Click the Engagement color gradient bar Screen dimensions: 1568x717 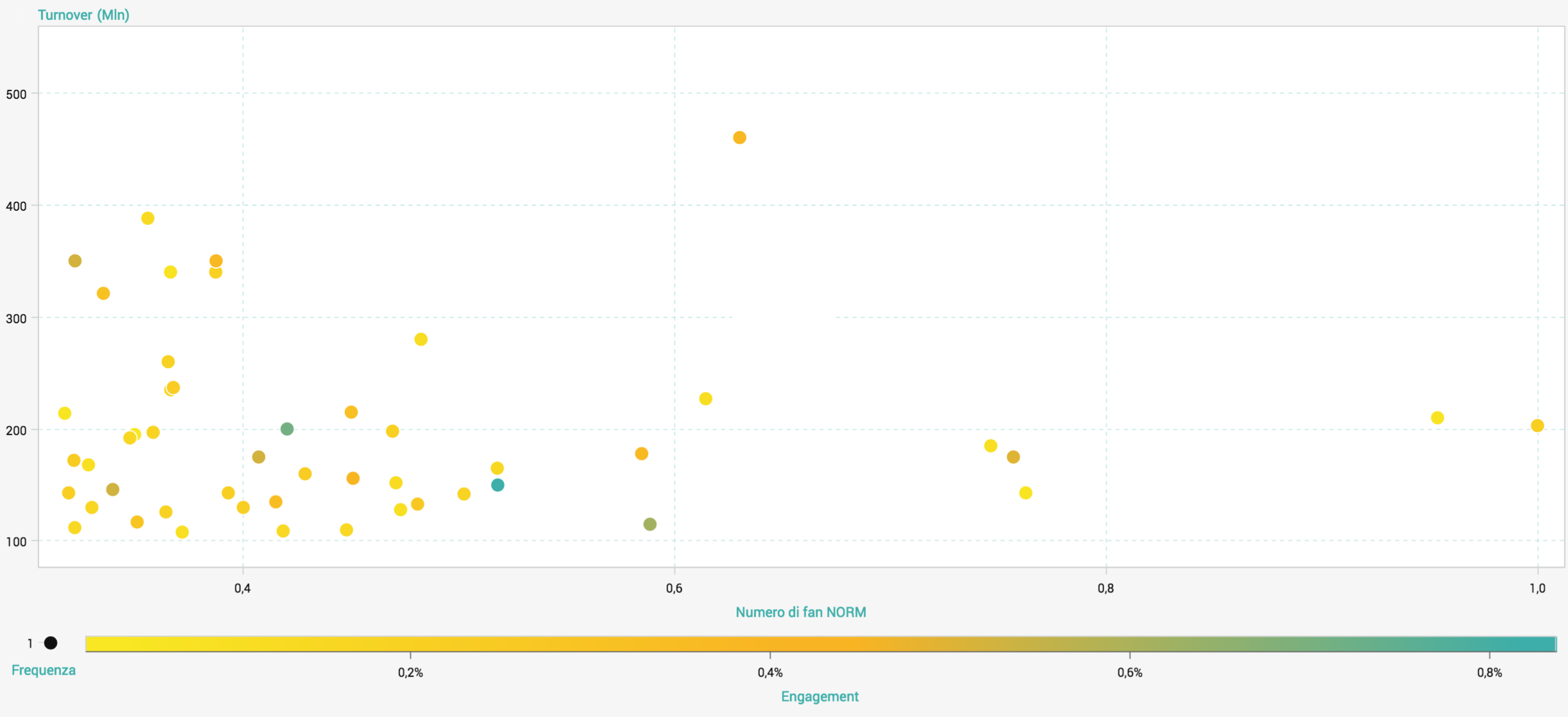pyautogui.click(x=821, y=644)
